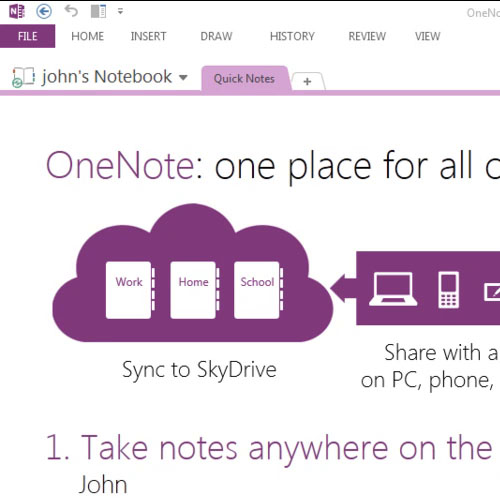
Task: Switch to the HOME ribbon tab
Action: 88,36
